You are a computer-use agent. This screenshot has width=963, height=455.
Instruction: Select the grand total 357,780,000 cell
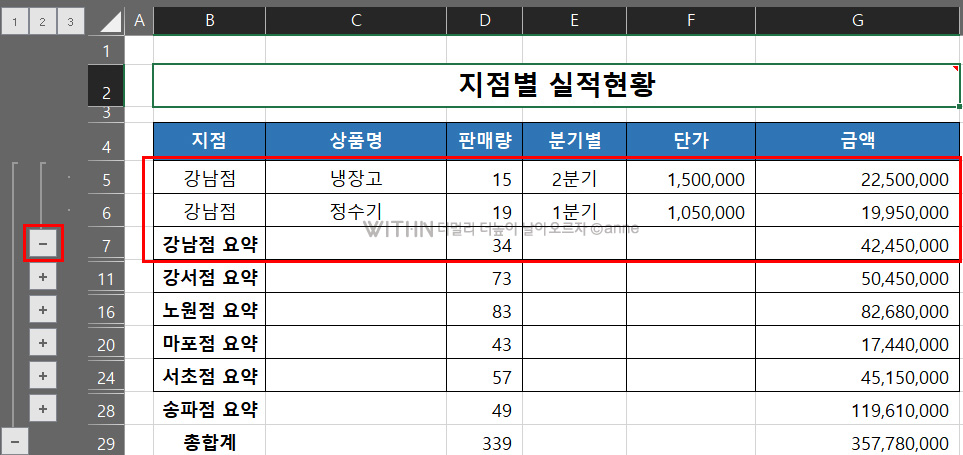(858, 441)
